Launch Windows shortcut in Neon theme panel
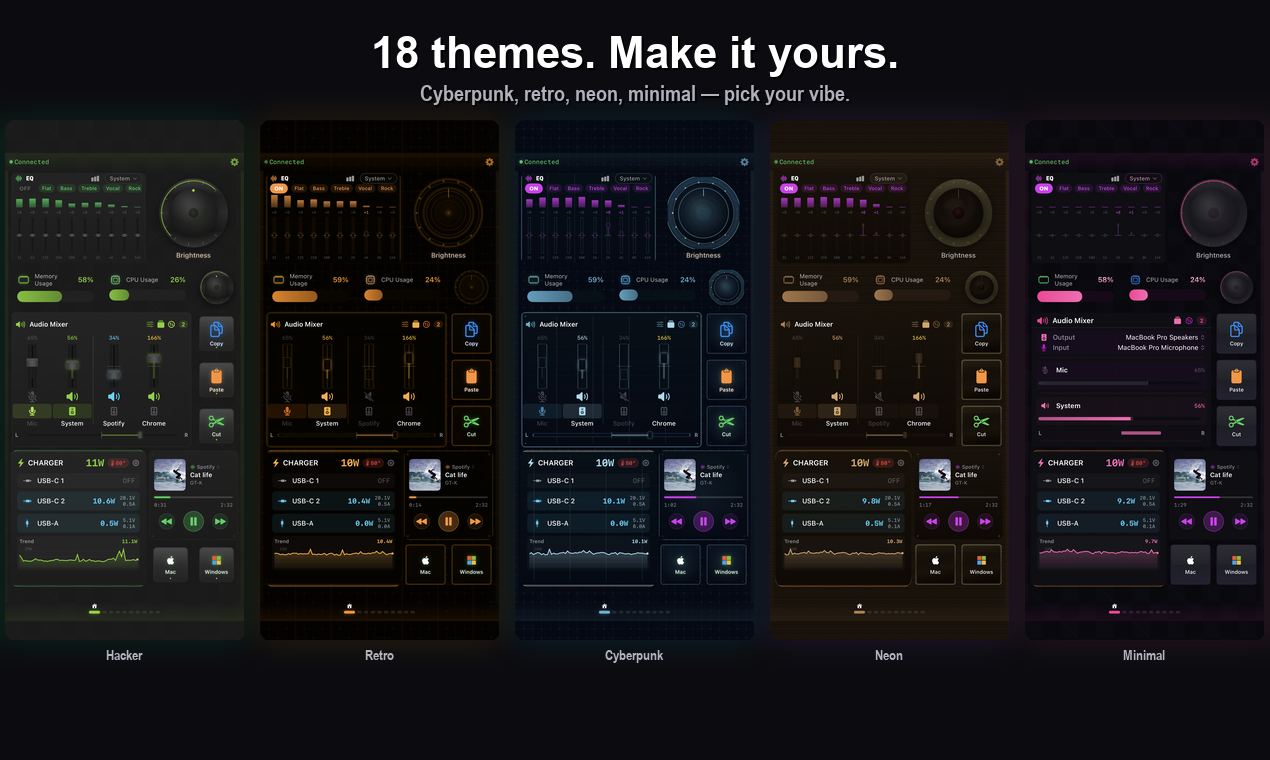 [x=981, y=564]
